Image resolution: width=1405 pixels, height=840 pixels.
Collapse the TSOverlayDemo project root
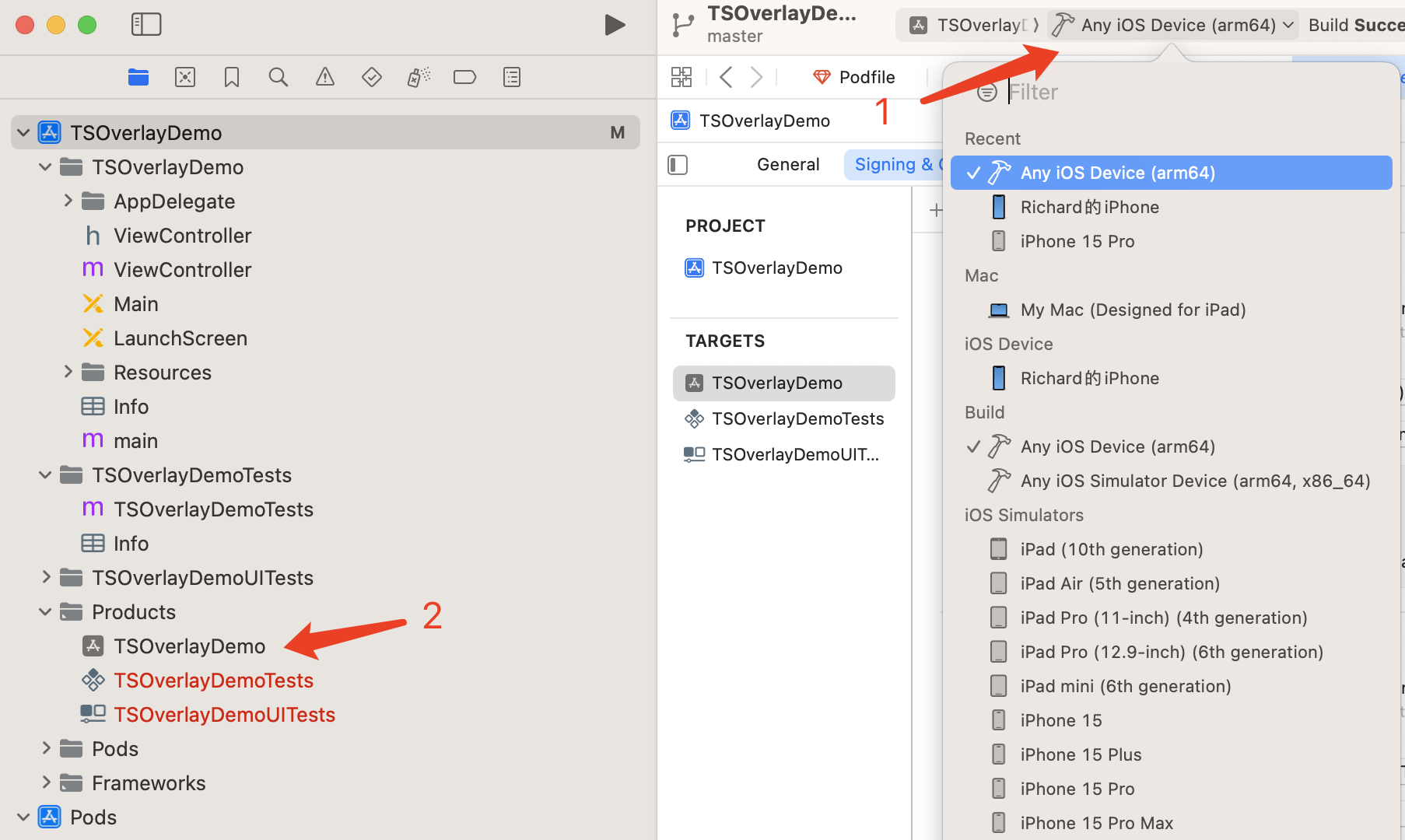(x=23, y=133)
